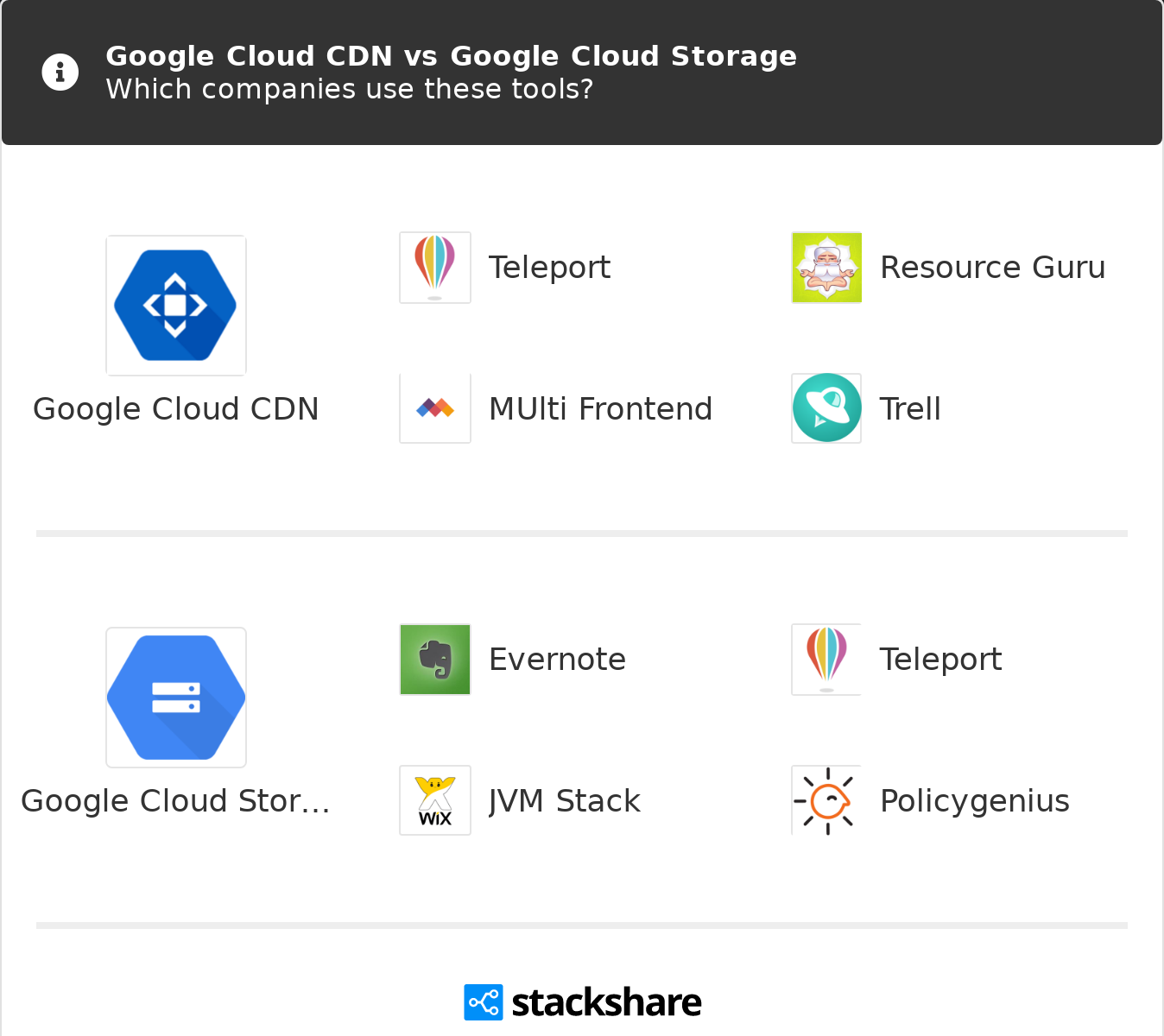This screenshot has height=1036, width=1164.
Task: Click the StackShare share logo icon
Action: coord(483,1002)
